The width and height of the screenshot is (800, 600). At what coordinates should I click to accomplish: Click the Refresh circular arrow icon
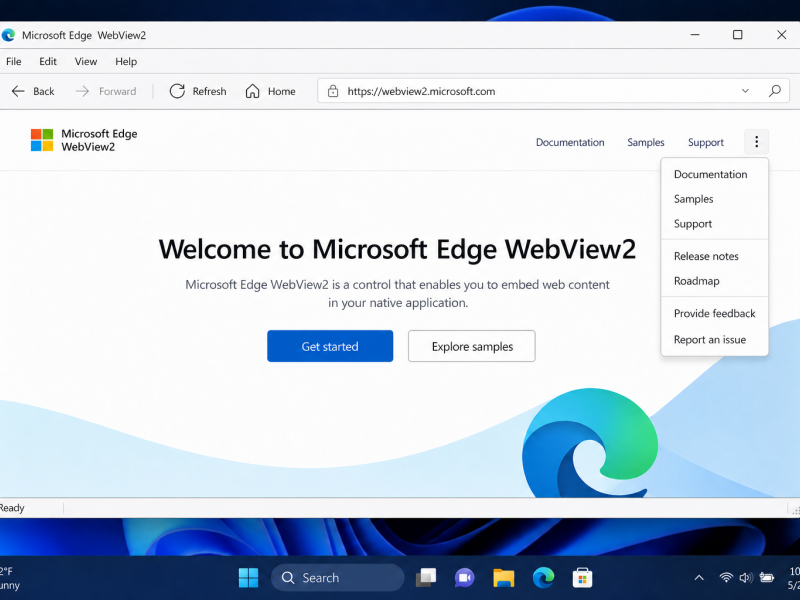coord(177,91)
